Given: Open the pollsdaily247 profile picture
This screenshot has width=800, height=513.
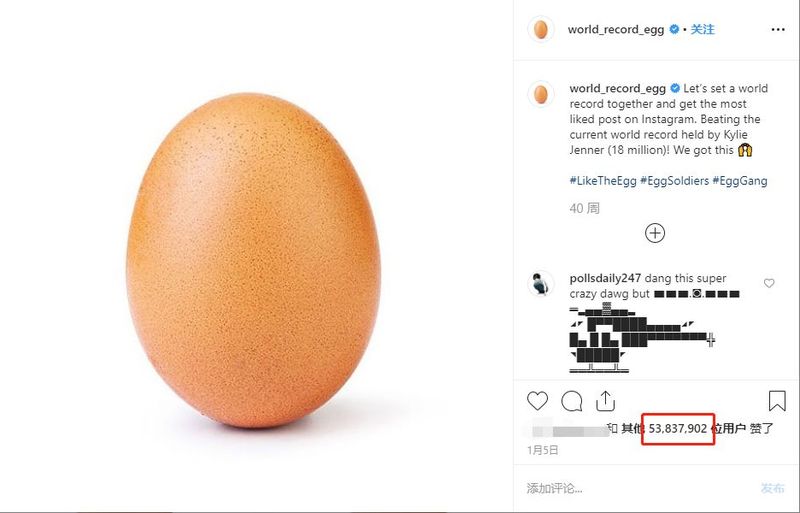Looking at the screenshot, I should (x=541, y=283).
